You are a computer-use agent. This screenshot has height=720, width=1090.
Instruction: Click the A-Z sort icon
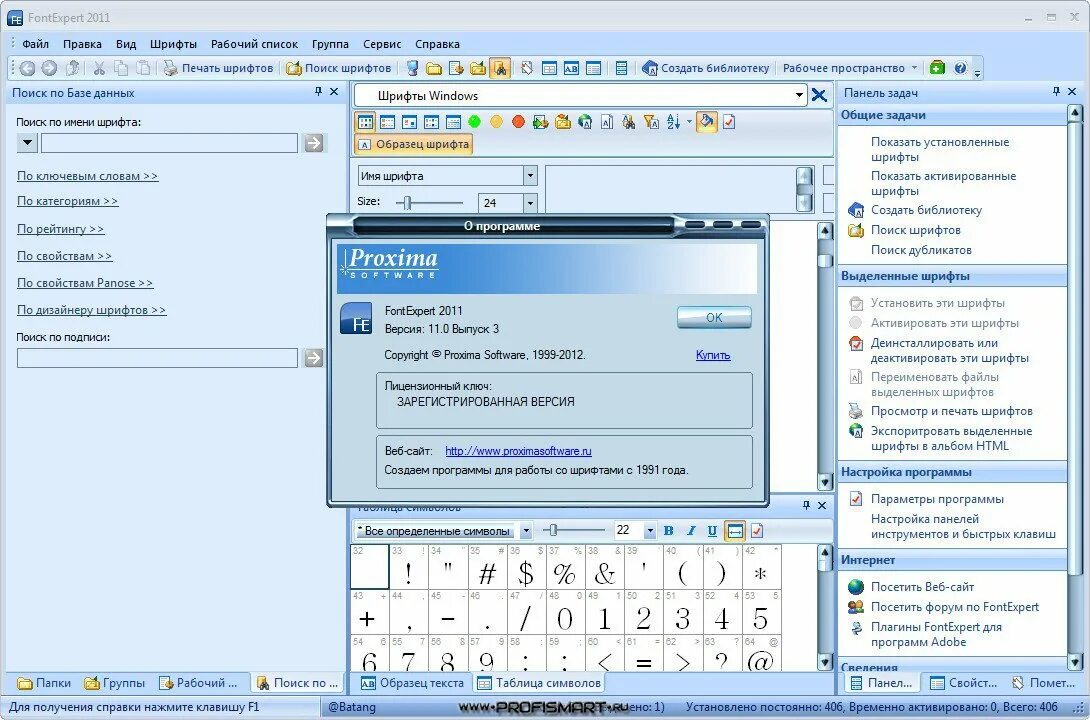(x=673, y=122)
